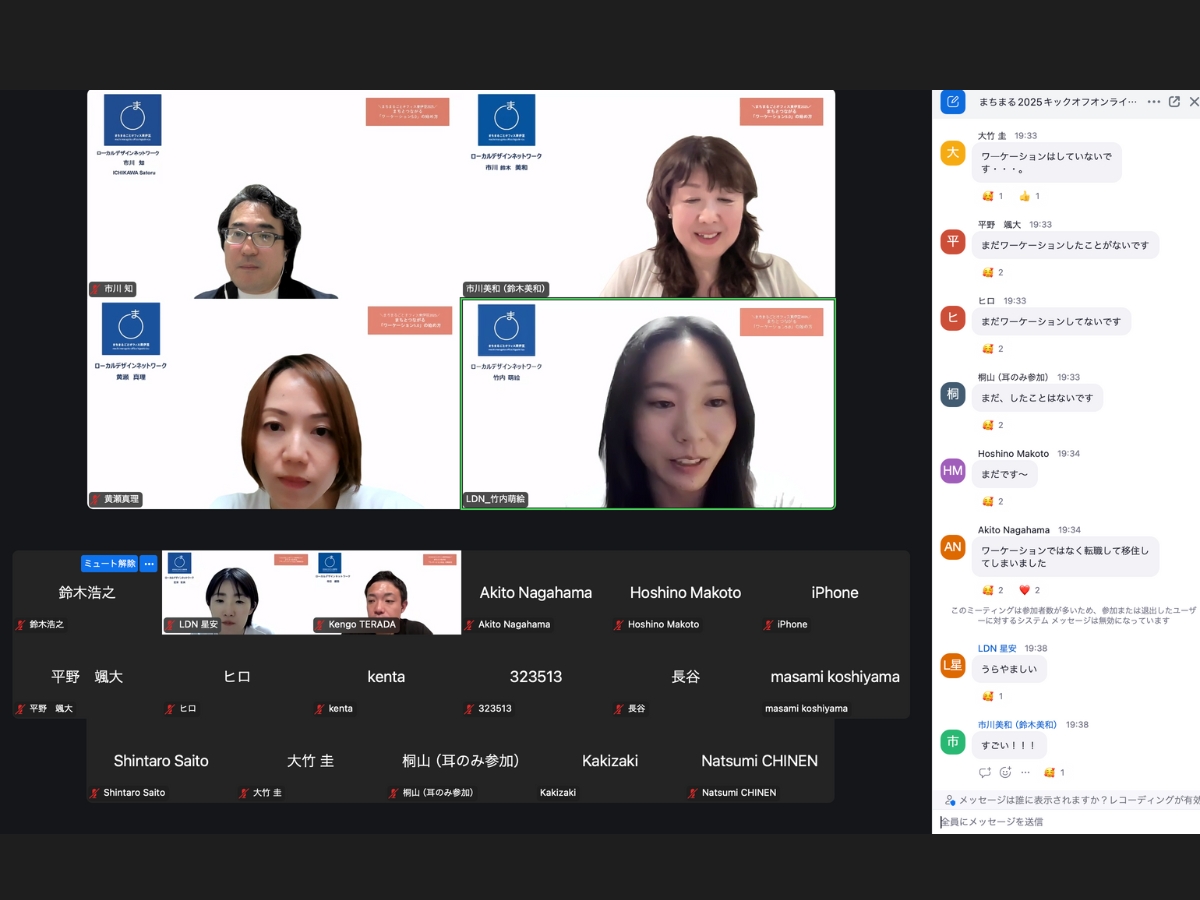Click the HM avatar of Hoshino Makoto
The width and height of the screenshot is (1200, 900).
[x=953, y=470]
